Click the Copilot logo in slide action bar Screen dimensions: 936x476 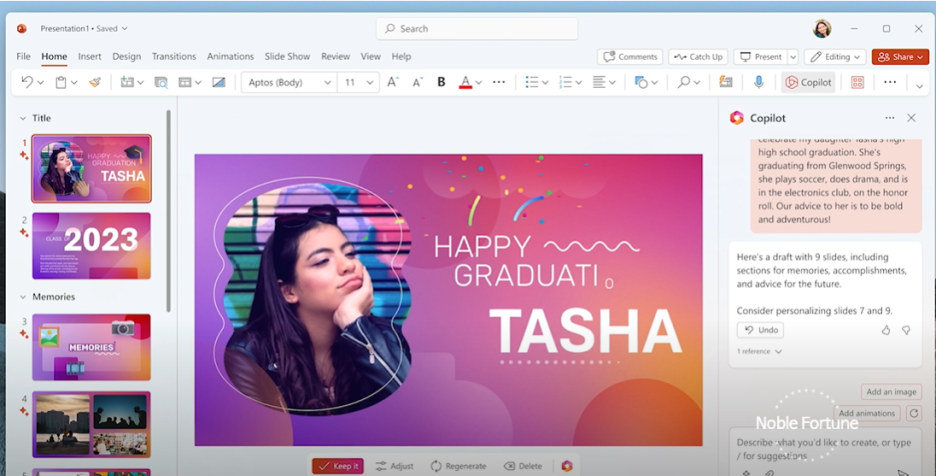[x=567, y=466]
